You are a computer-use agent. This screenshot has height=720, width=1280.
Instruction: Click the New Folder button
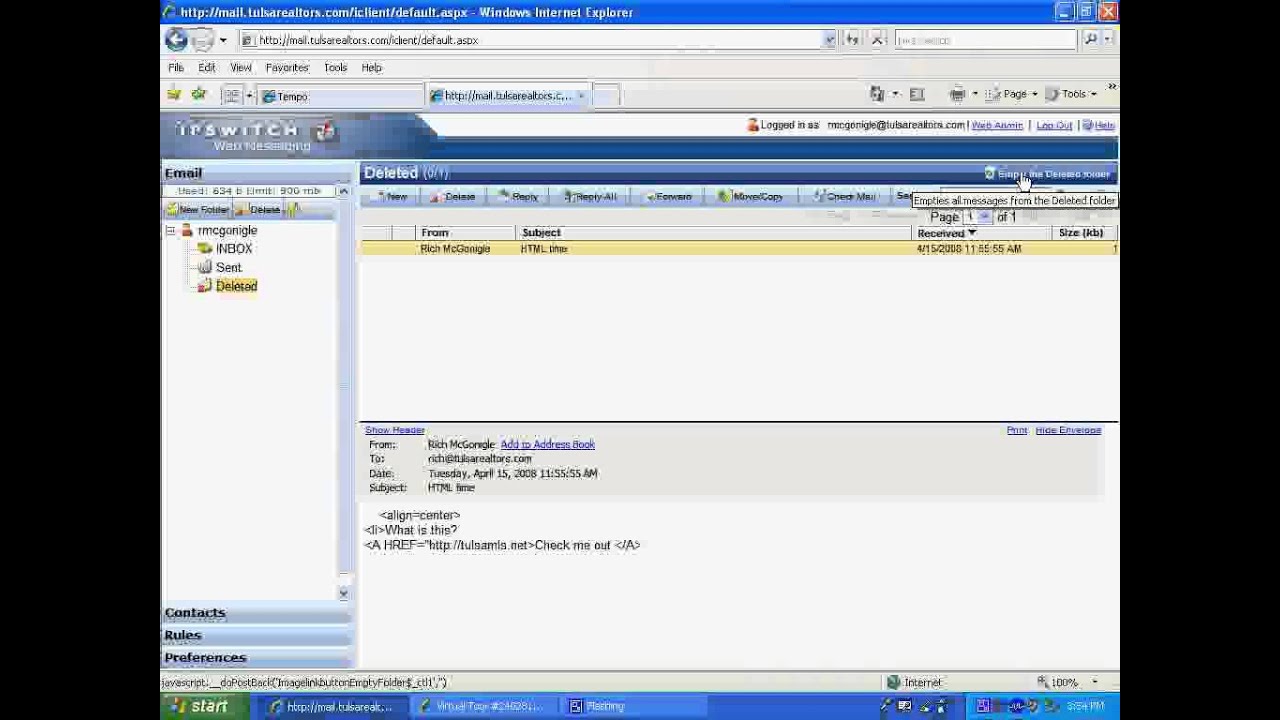198,210
